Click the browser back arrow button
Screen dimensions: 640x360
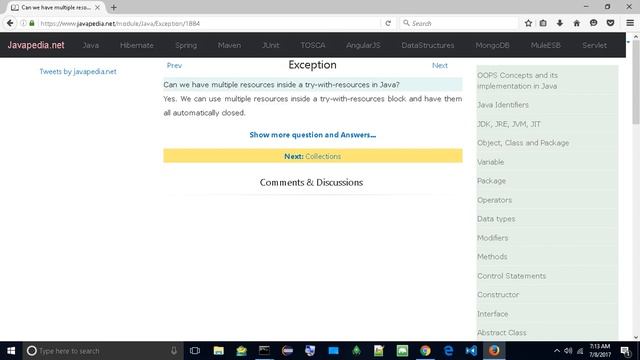10,23
